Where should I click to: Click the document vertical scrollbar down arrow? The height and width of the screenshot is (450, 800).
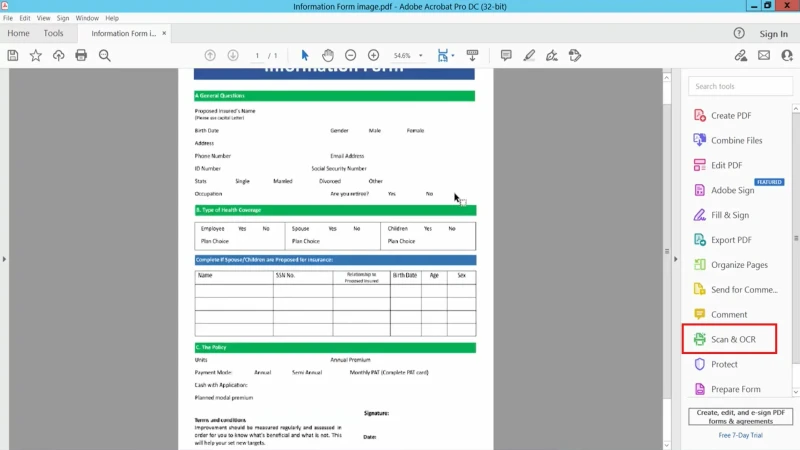tap(667, 445)
